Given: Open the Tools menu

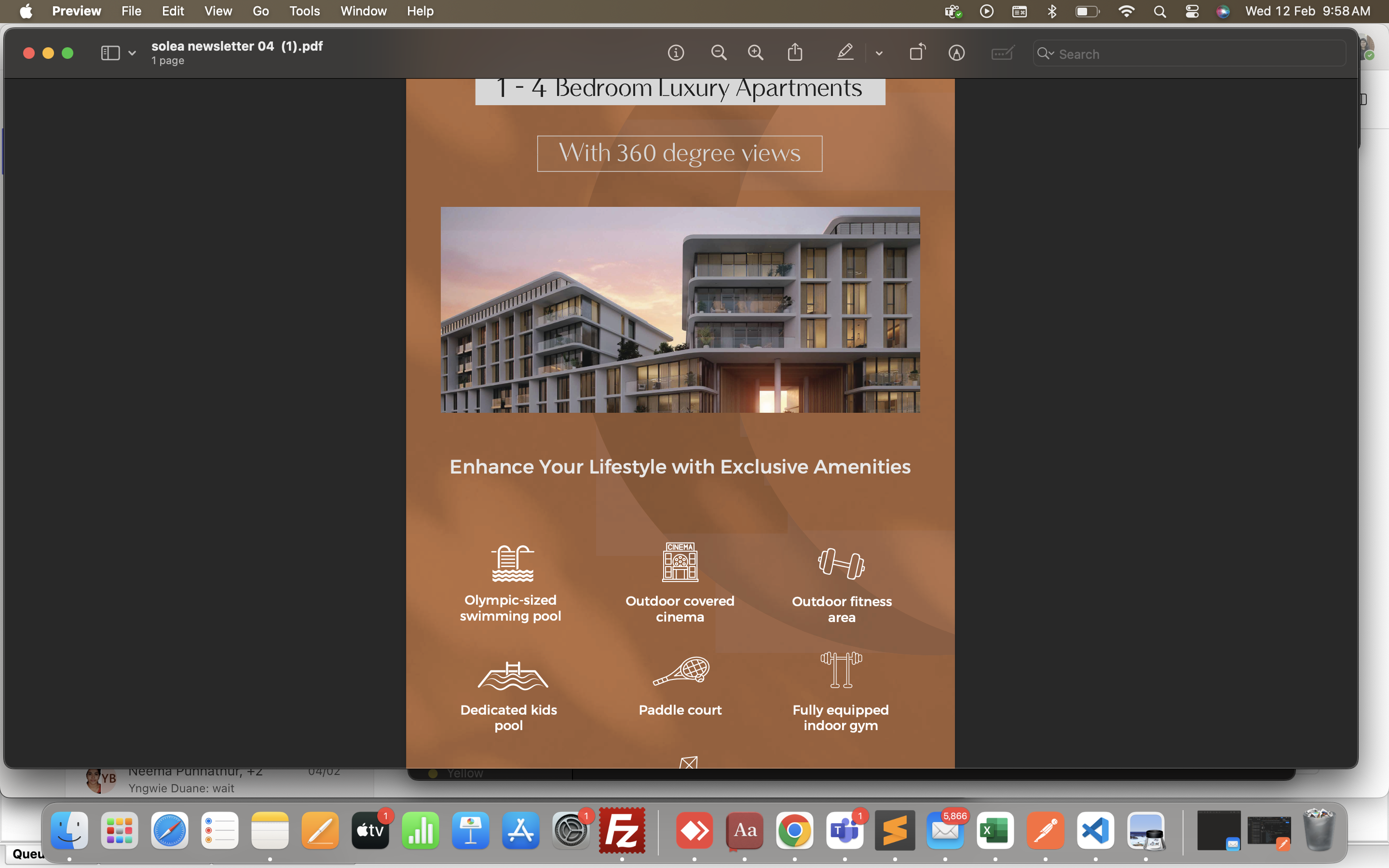Looking at the screenshot, I should [304, 11].
